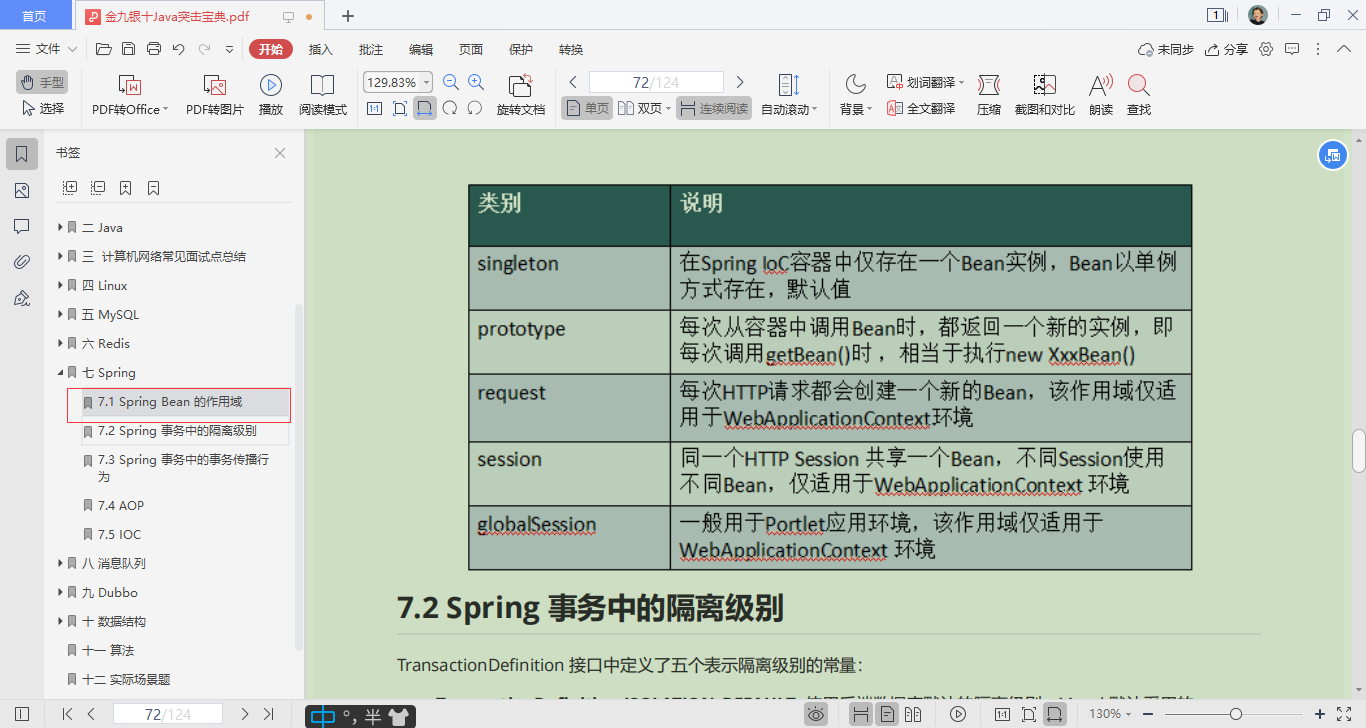Click the floating blue assistant icon

pyautogui.click(x=1332, y=155)
